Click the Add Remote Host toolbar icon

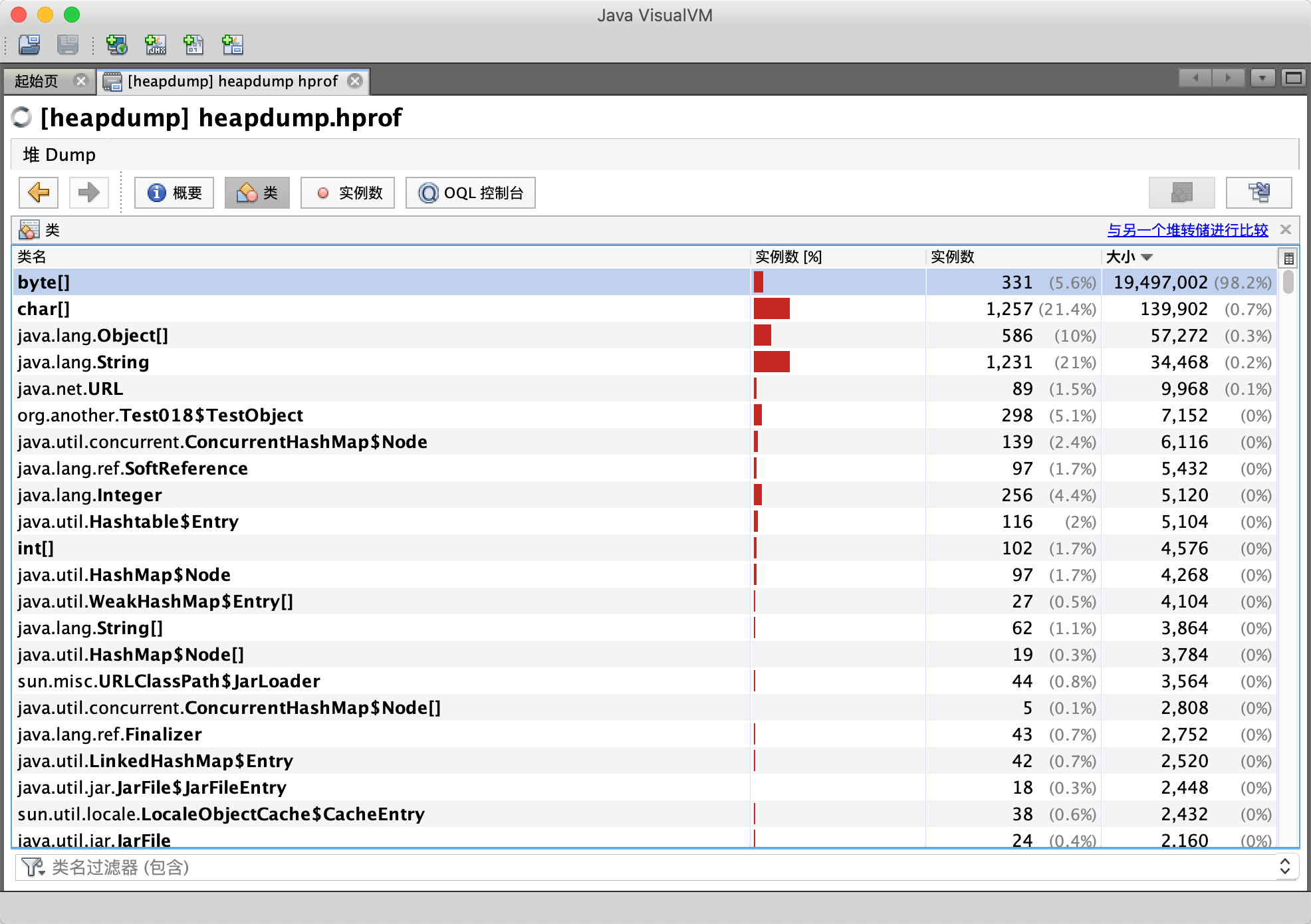(x=117, y=45)
